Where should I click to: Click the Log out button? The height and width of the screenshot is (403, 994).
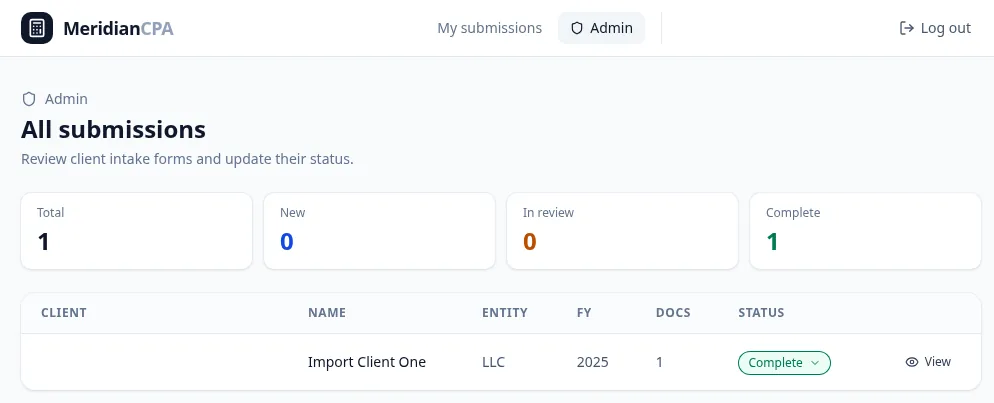(935, 28)
